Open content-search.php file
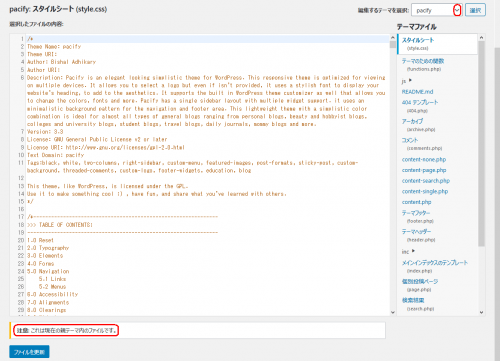 pos(426,181)
